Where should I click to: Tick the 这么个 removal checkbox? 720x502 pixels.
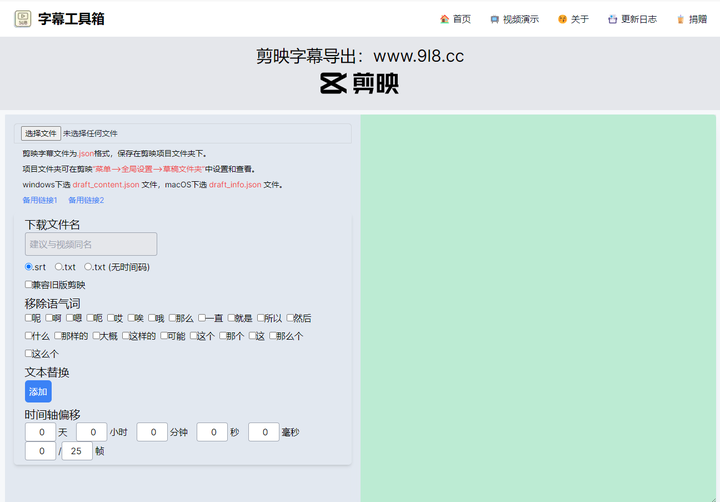coord(28,353)
